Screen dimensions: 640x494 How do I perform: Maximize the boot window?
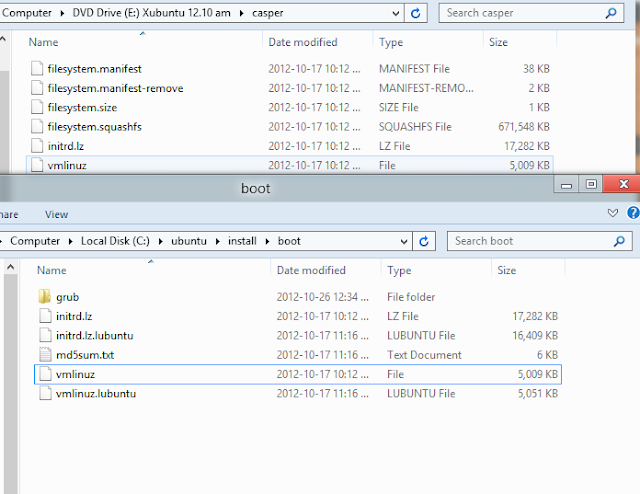[591, 185]
